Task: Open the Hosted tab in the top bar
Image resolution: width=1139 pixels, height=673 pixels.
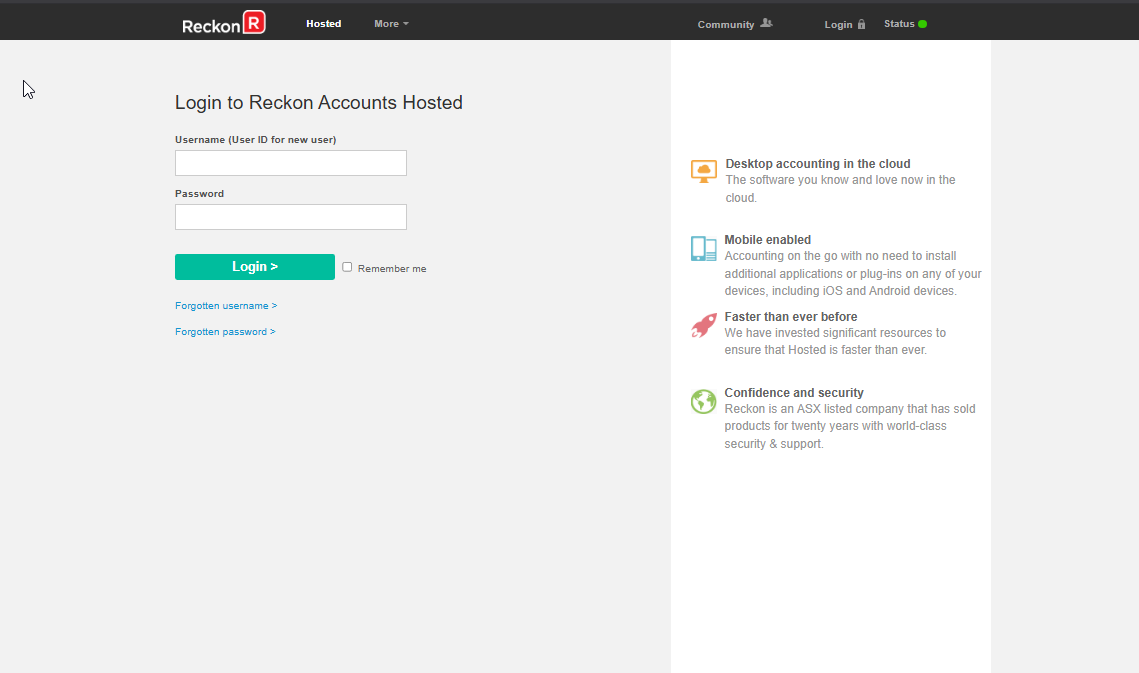Action: [x=323, y=24]
